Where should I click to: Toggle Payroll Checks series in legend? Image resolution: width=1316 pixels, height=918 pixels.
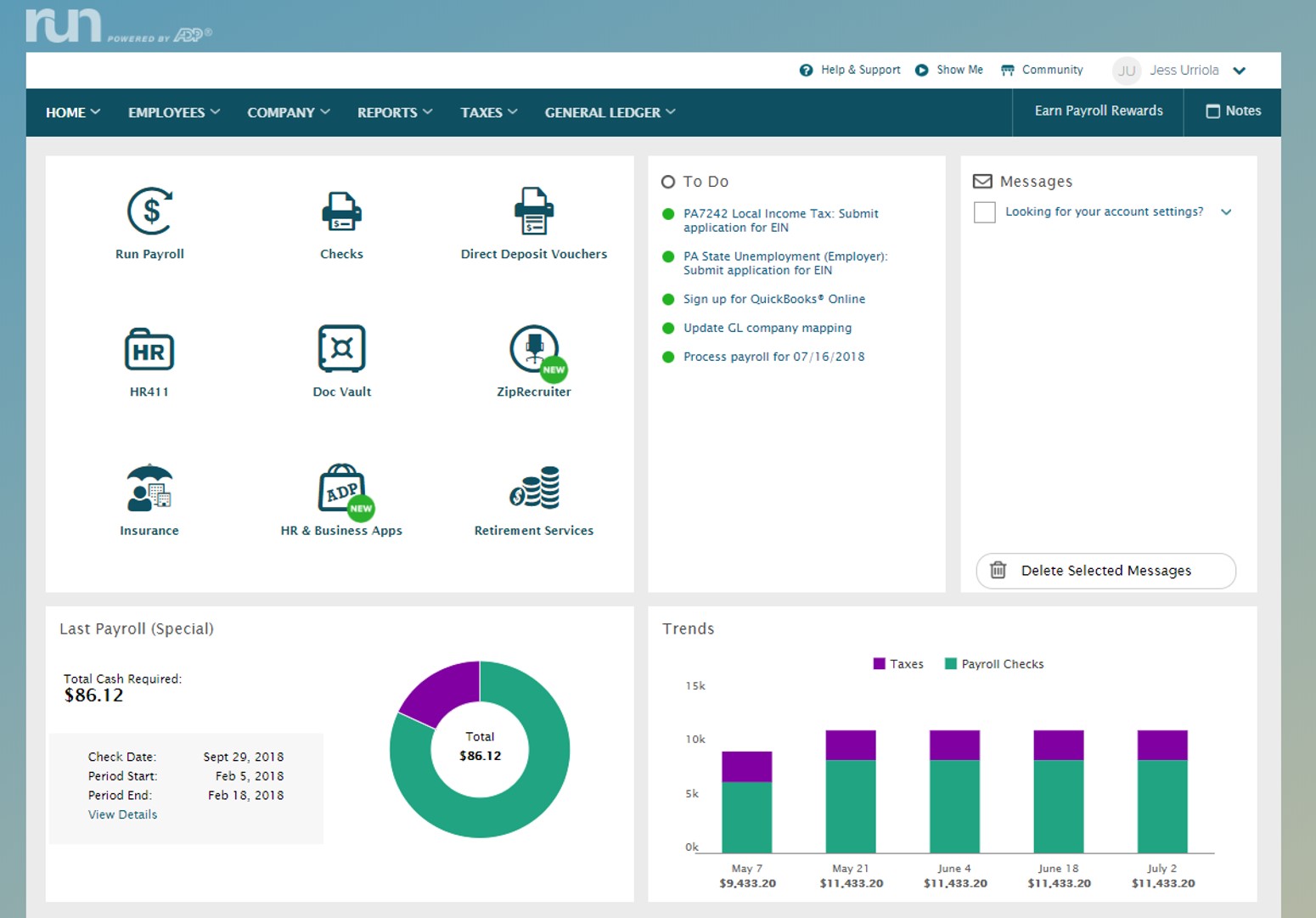[x=994, y=664]
